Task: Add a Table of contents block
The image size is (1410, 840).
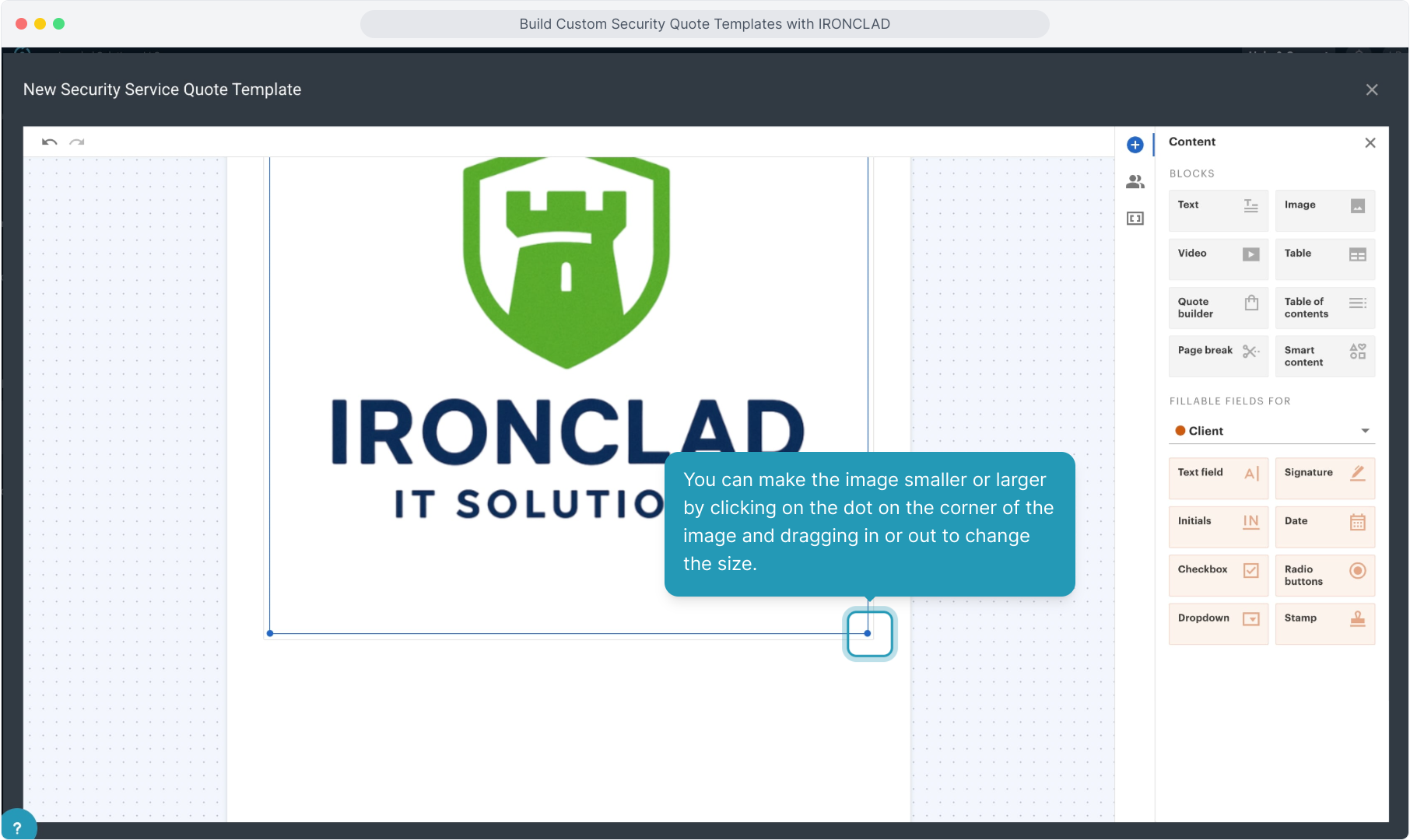Action: pos(1324,307)
